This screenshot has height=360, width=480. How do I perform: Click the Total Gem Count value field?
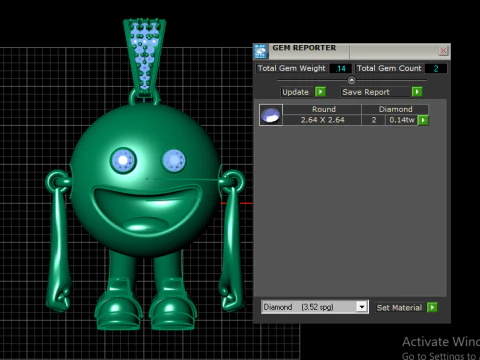point(436,68)
